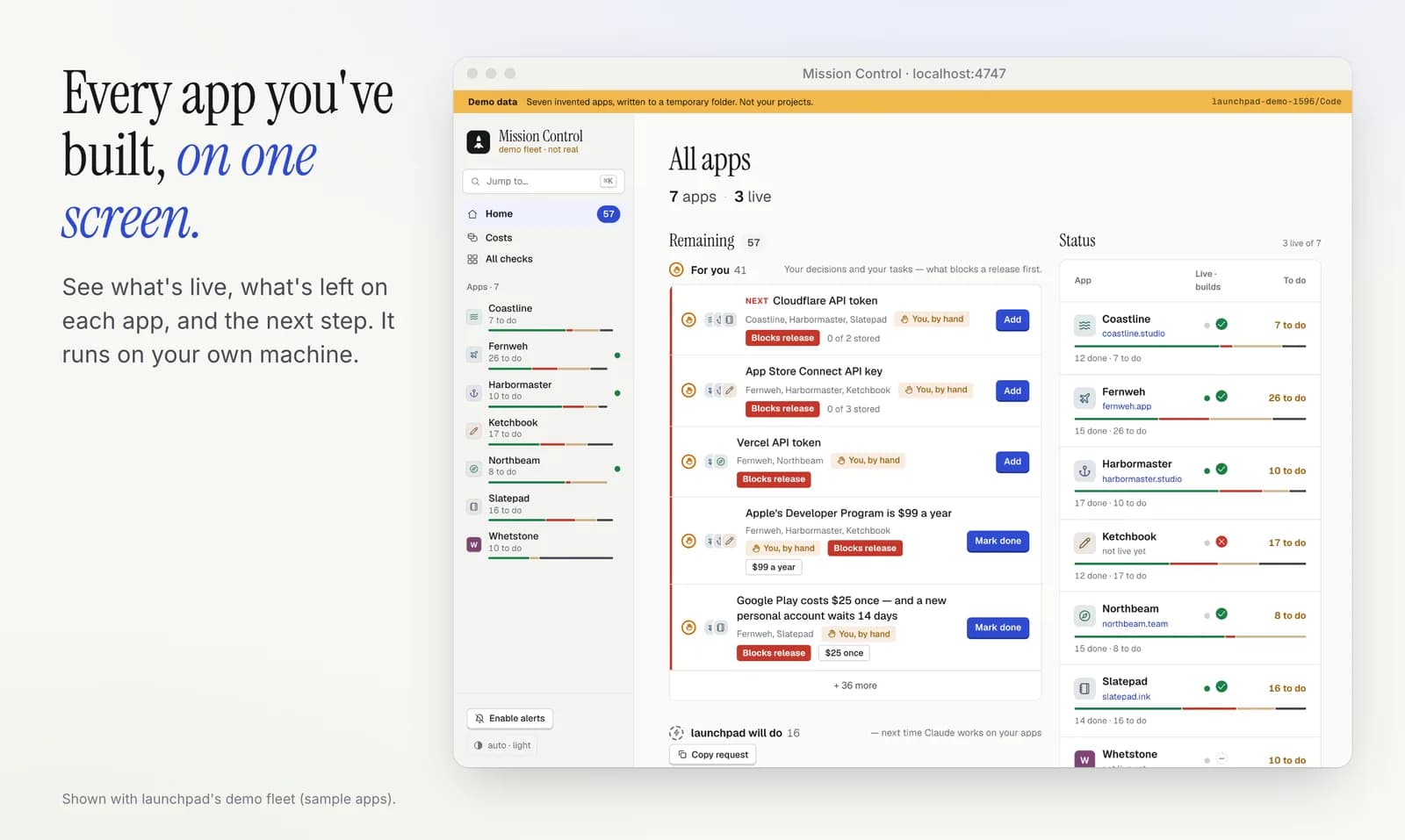
Task: Mark Apple's Developer Program task done
Action: 998,541
